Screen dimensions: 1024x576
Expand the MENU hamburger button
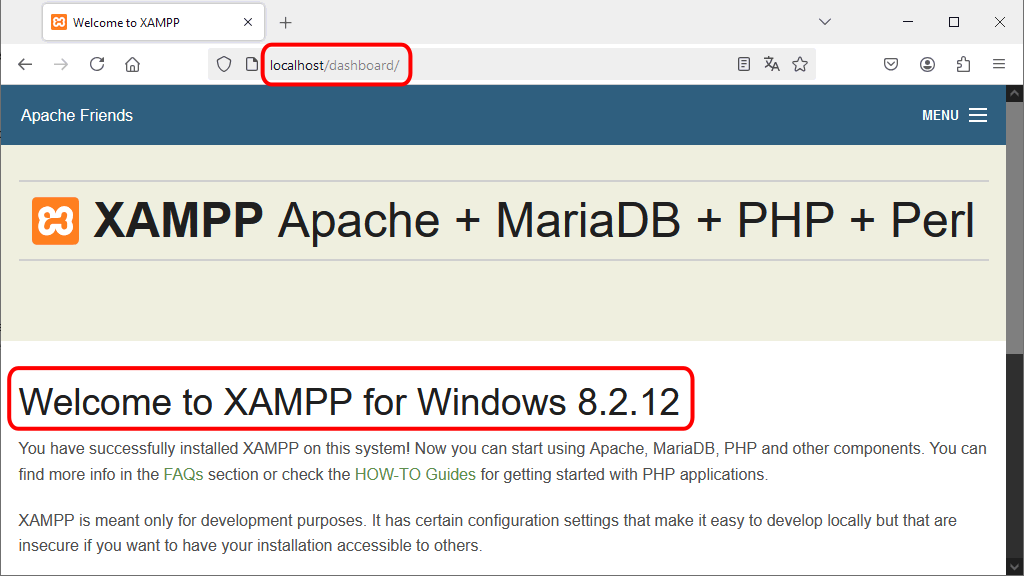[x=954, y=116]
